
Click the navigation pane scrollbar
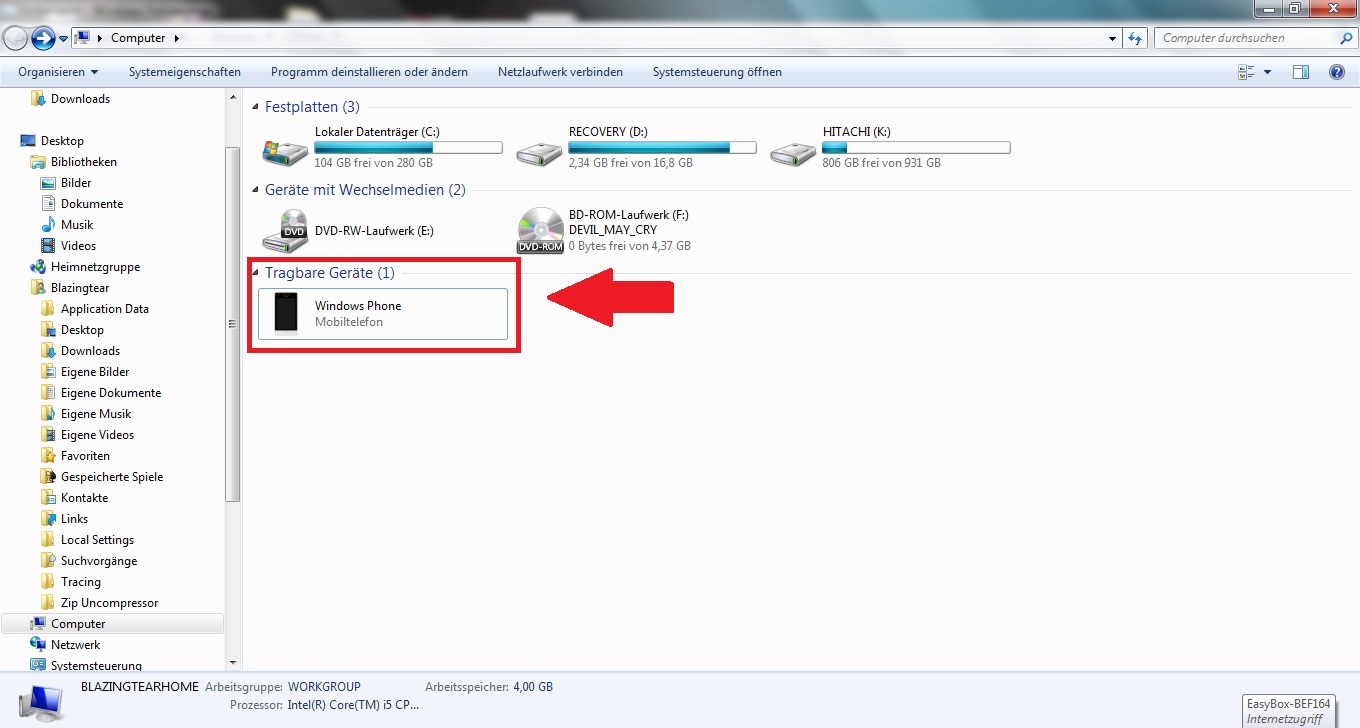tap(233, 323)
